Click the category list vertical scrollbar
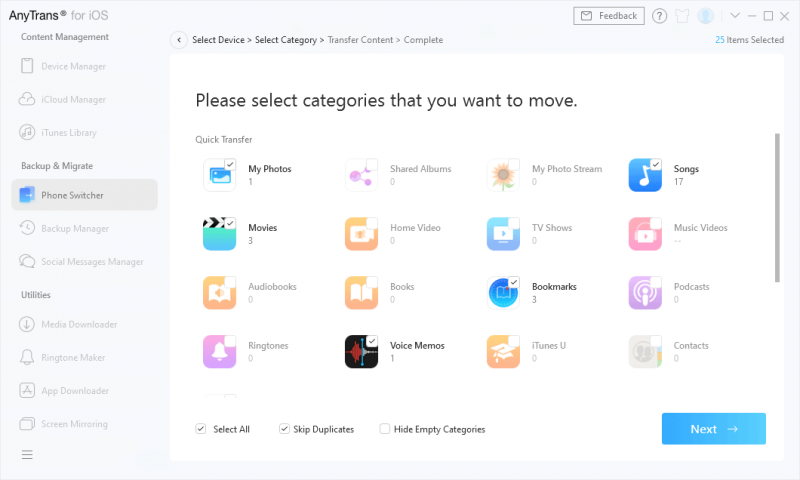This screenshot has height=480, width=800. (x=777, y=208)
